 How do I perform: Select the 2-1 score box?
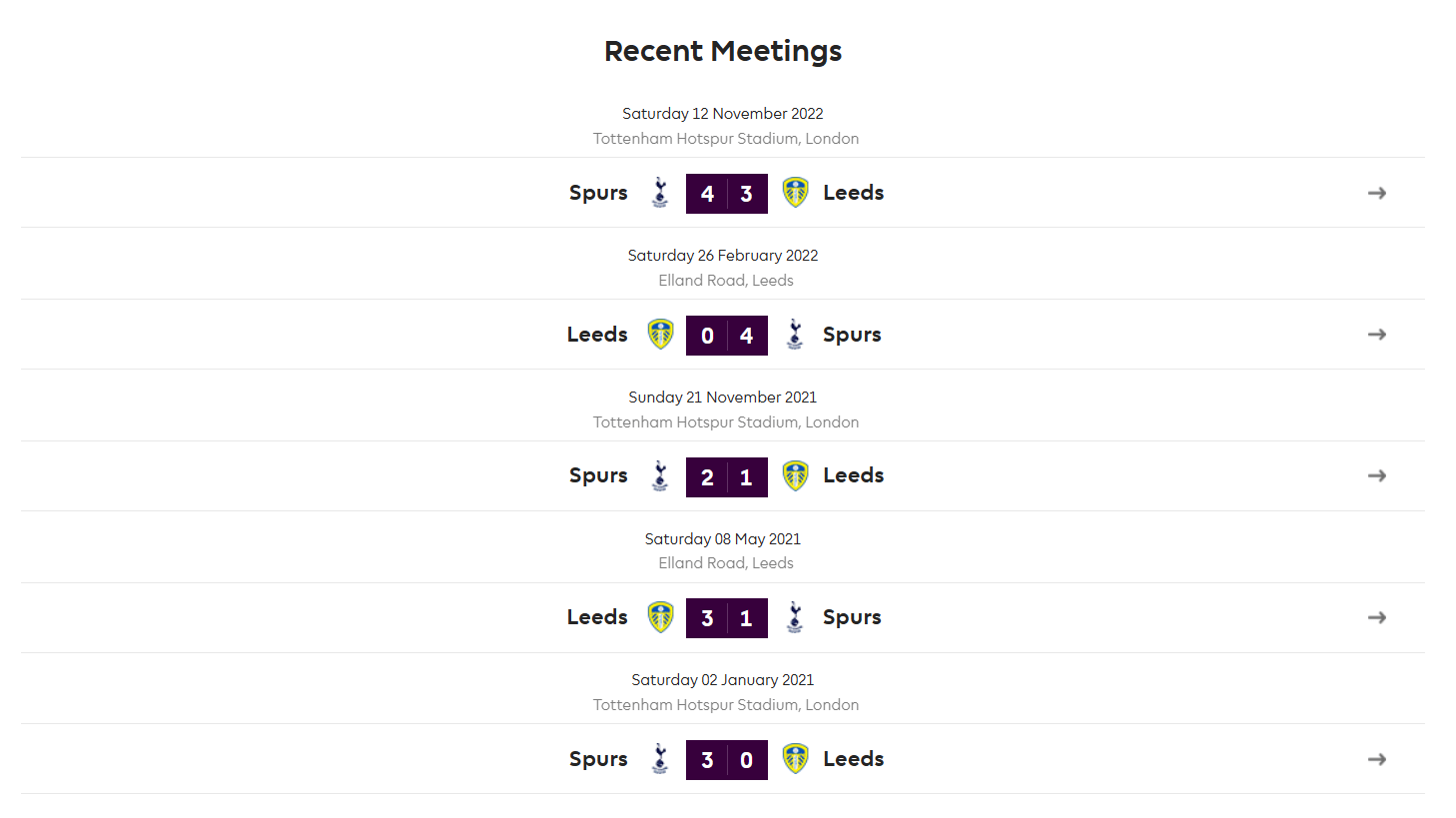coord(727,477)
